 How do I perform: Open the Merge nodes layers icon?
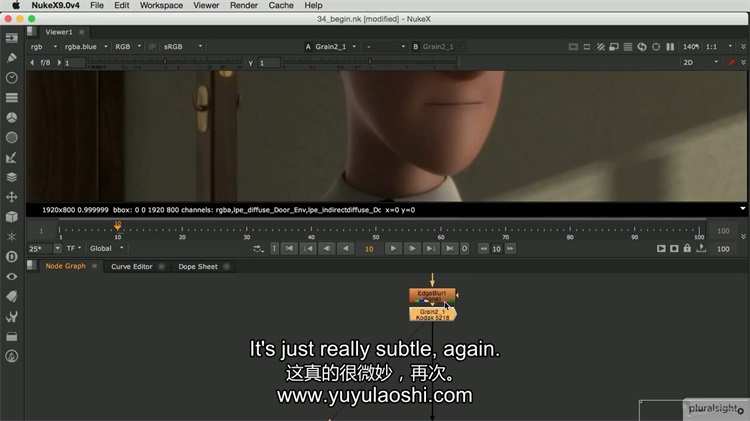[11, 177]
